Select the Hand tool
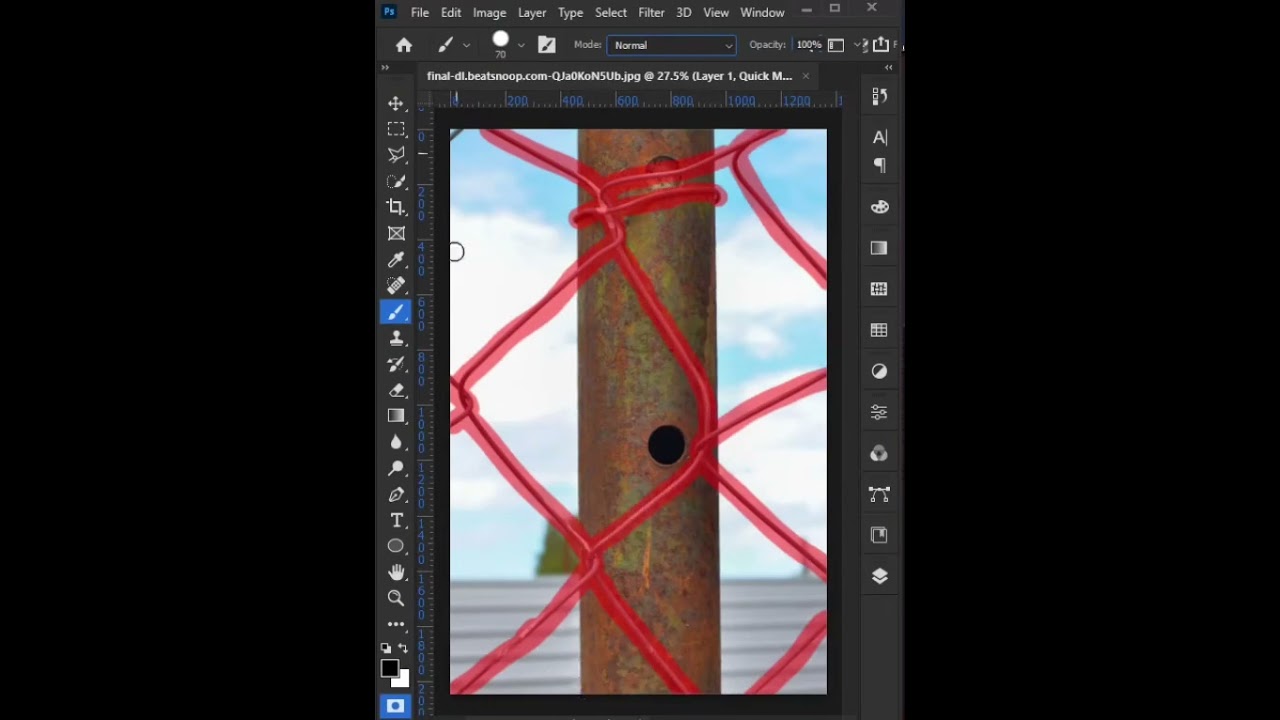Screen dimensions: 1280x720 396,572
